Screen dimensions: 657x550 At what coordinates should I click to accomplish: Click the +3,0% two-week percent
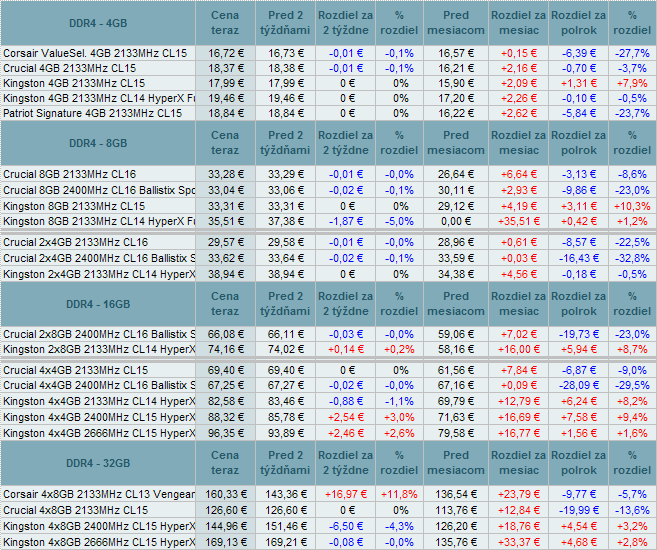click(399, 417)
